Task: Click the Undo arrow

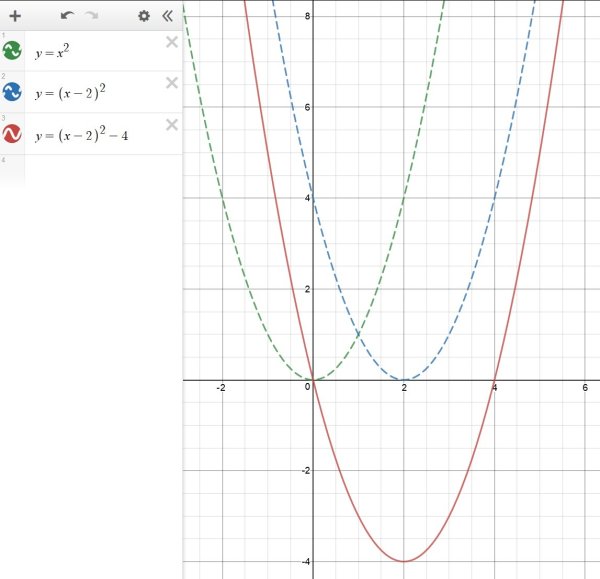Action: 67,16
